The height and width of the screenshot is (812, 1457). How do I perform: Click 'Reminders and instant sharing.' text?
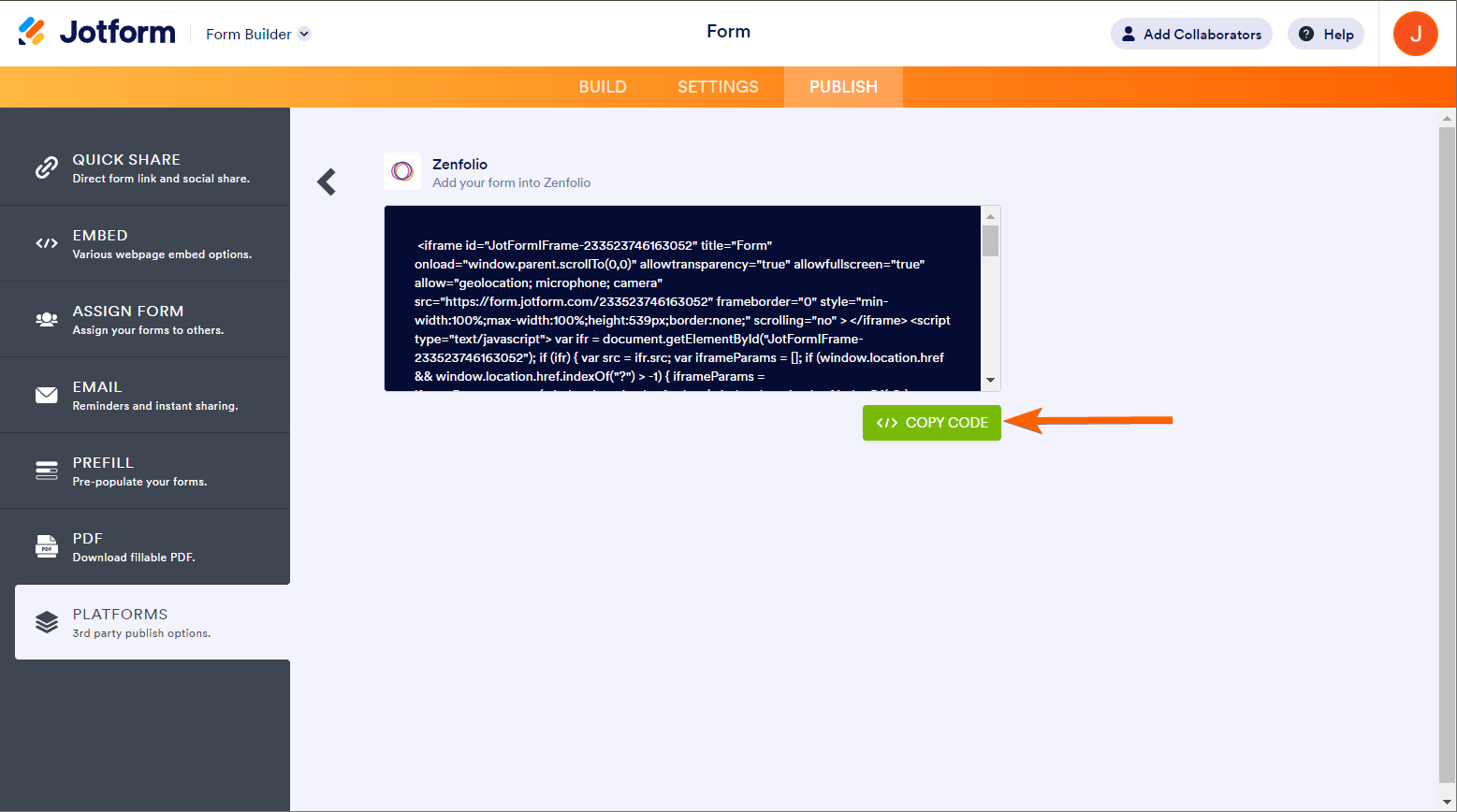[155, 406]
